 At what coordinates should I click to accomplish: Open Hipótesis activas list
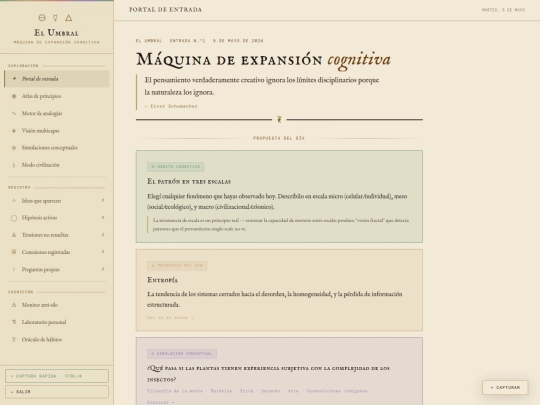coord(57,218)
